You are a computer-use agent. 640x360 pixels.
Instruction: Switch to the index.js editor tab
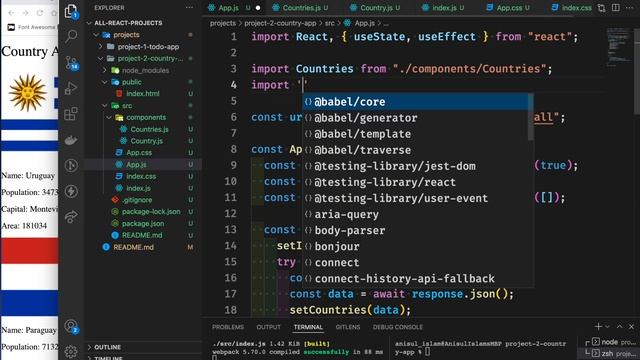point(444,8)
